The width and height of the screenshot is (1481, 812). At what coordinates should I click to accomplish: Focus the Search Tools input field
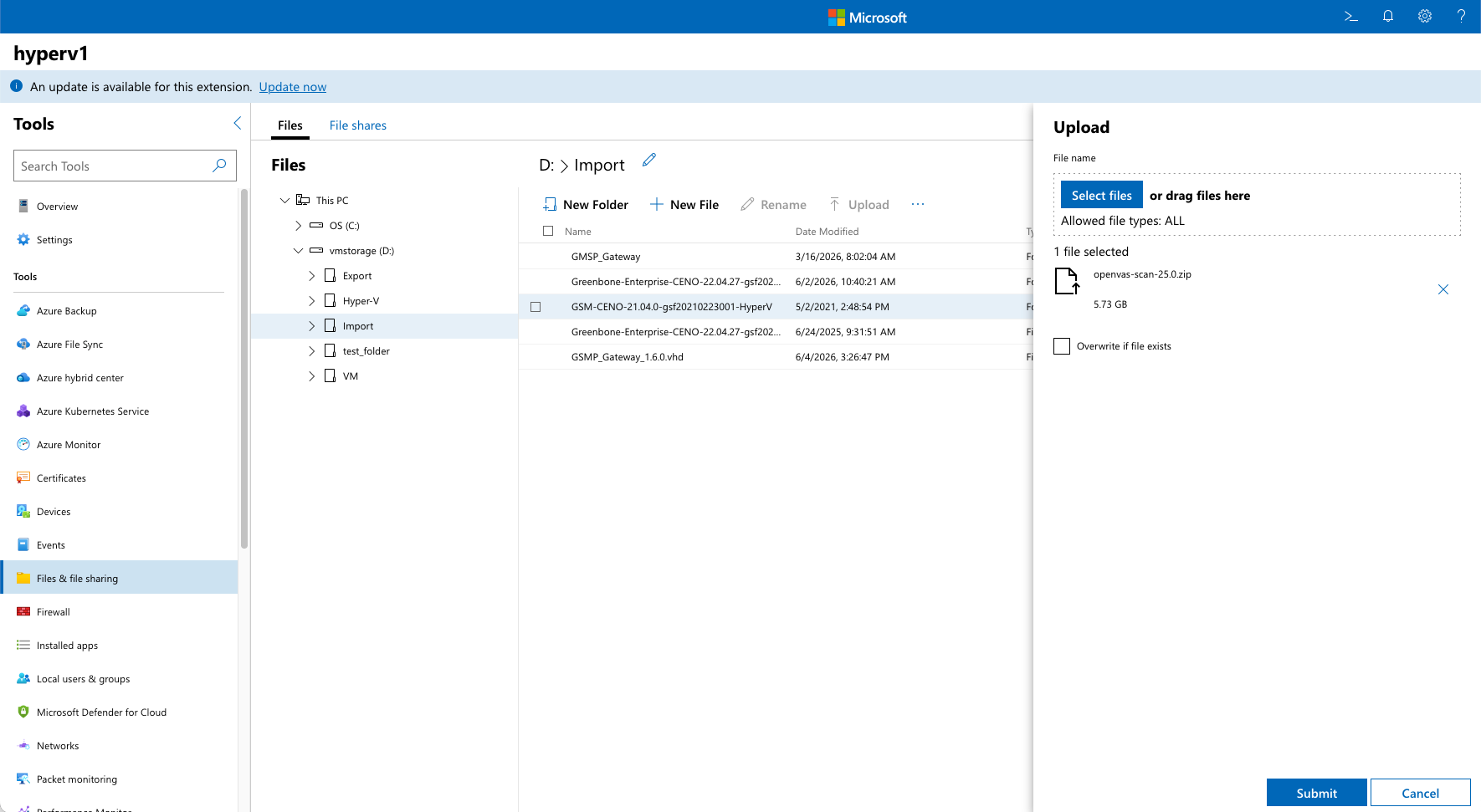tap(125, 166)
